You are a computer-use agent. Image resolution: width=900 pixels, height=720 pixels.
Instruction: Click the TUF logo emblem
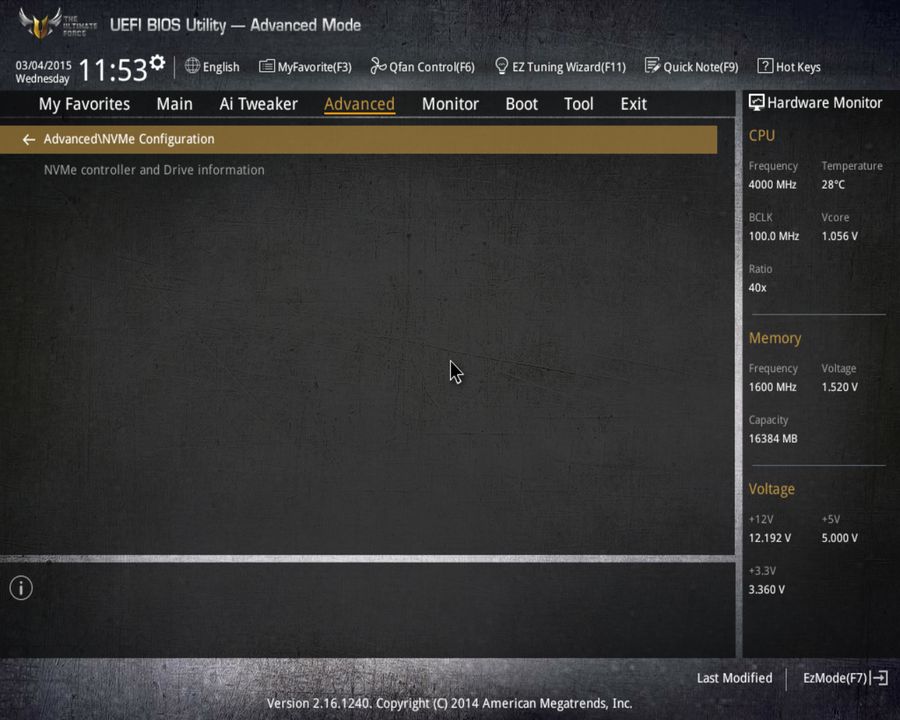[x=40, y=24]
